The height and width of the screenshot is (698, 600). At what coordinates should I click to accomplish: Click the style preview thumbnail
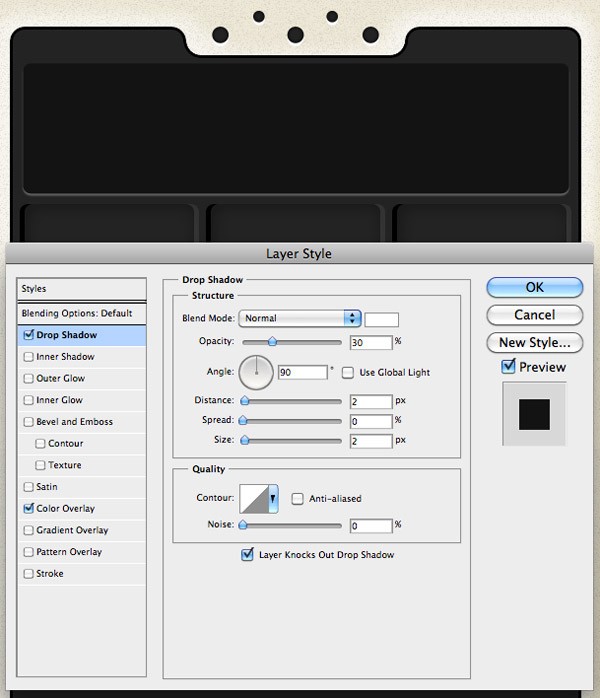click(x=534, y=414)
